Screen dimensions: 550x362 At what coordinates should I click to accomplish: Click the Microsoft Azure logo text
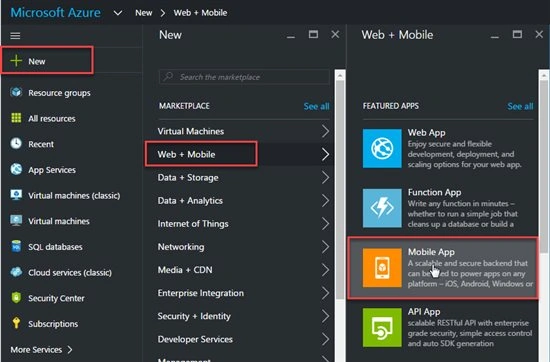[55, 13]
